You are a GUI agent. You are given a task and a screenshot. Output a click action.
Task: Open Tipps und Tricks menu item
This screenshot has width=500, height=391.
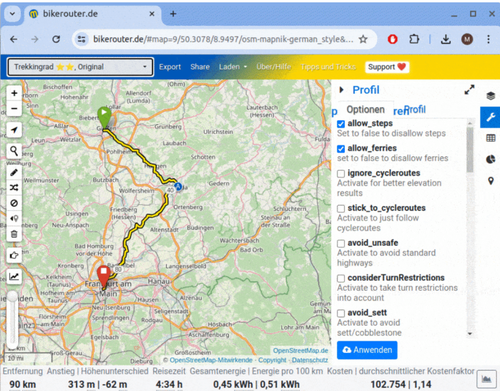pos(328,67)
